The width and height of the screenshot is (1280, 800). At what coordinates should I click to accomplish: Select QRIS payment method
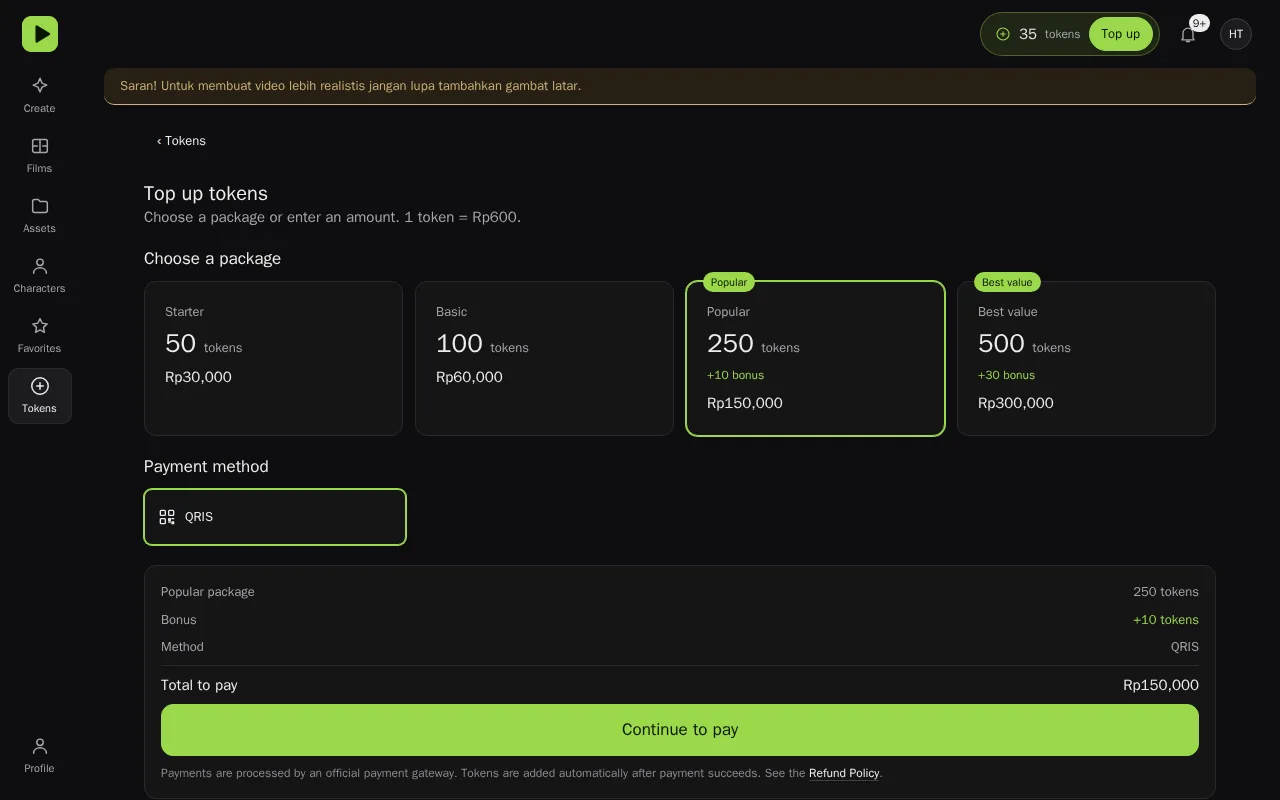pos(275,517)
